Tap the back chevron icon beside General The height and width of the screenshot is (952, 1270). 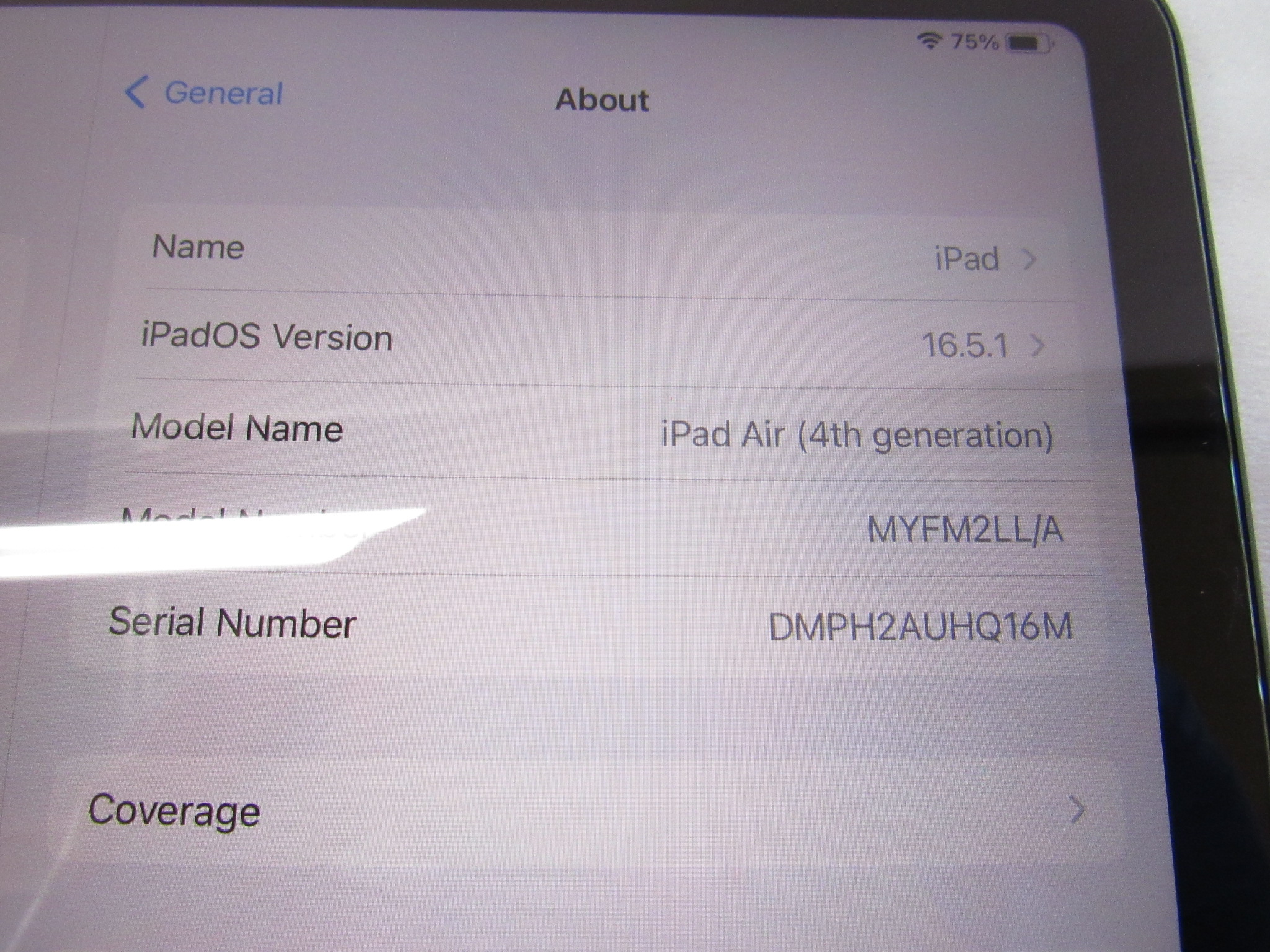coord(135,92)
